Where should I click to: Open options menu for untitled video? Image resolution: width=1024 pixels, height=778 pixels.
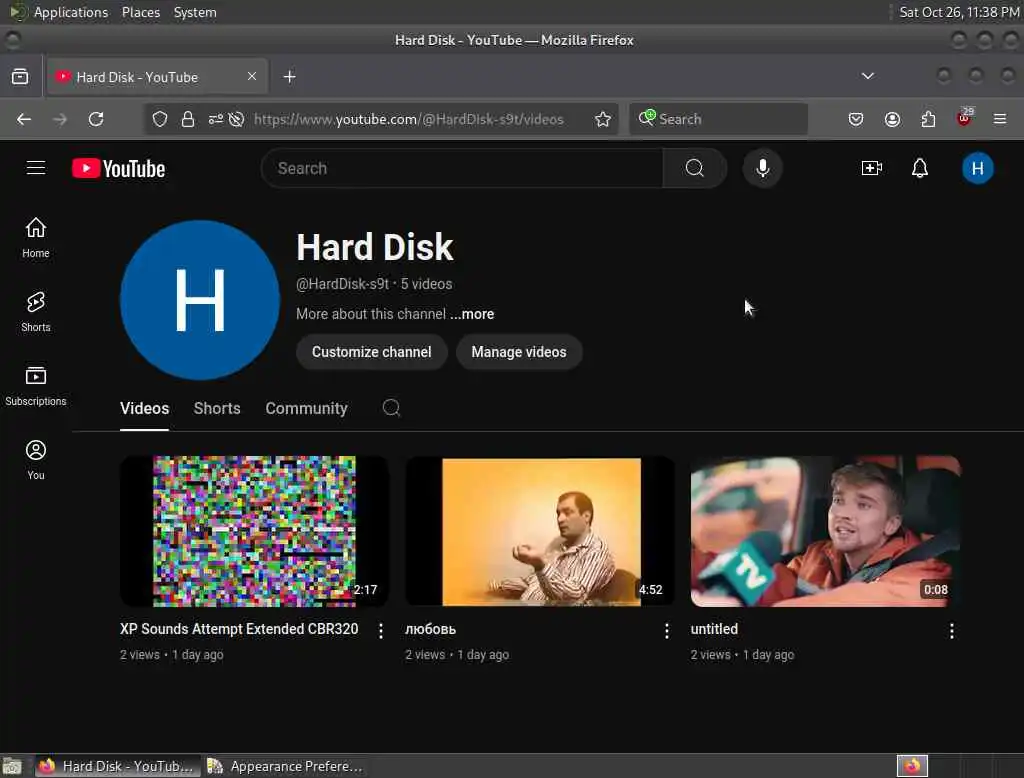click(952, 630)
